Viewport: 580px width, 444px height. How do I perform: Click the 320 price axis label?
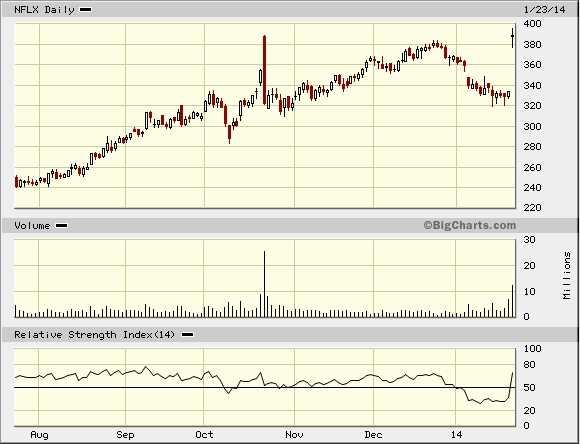pos(532,106)
